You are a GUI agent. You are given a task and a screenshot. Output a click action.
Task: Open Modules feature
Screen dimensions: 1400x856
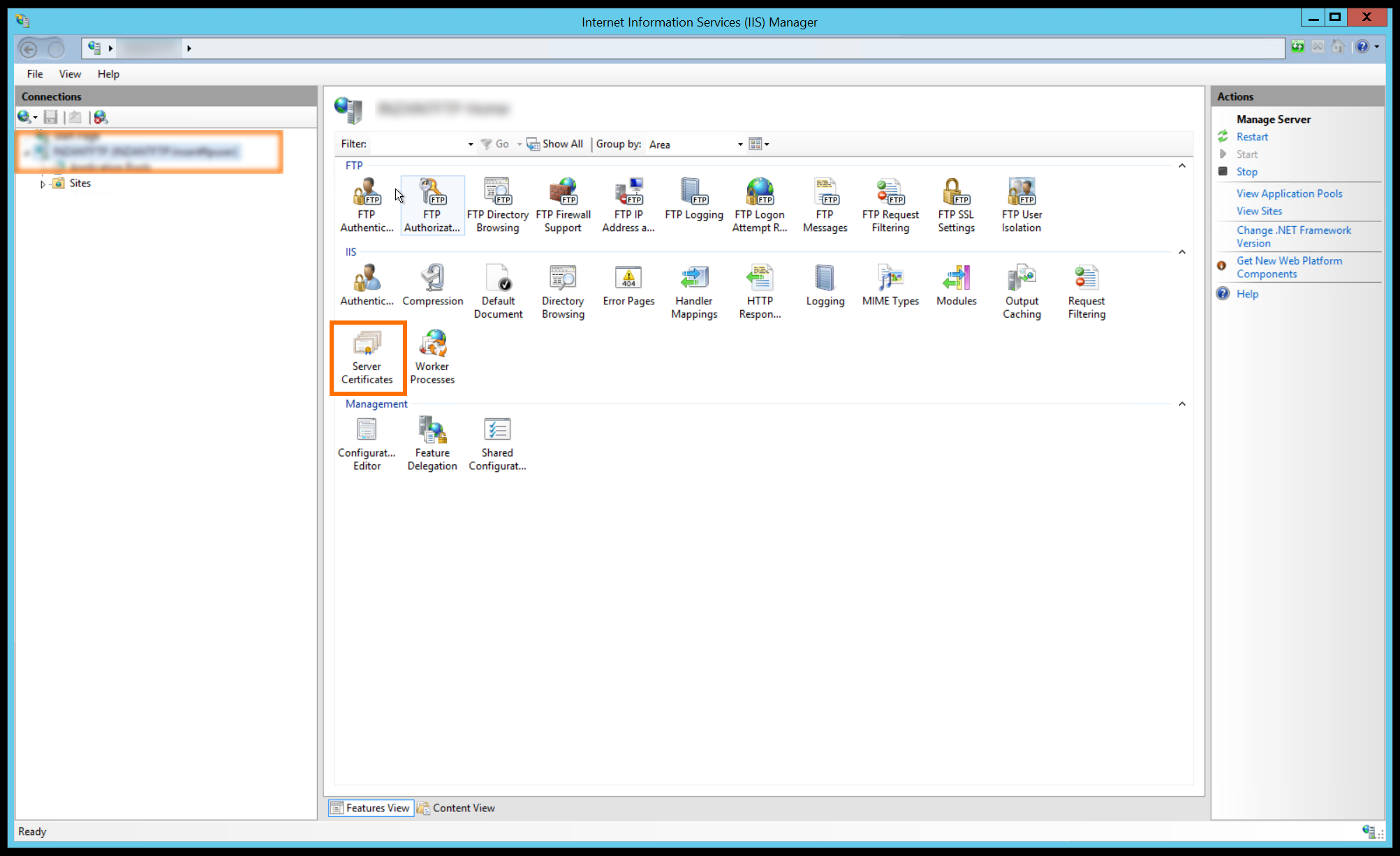coord(956,286)
